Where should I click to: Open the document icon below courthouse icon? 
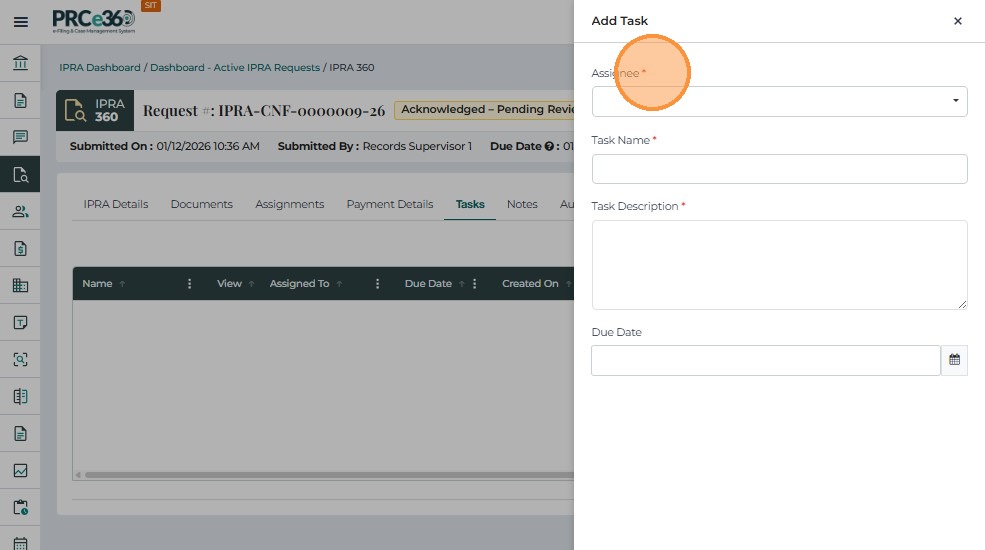tap(20, 100)
